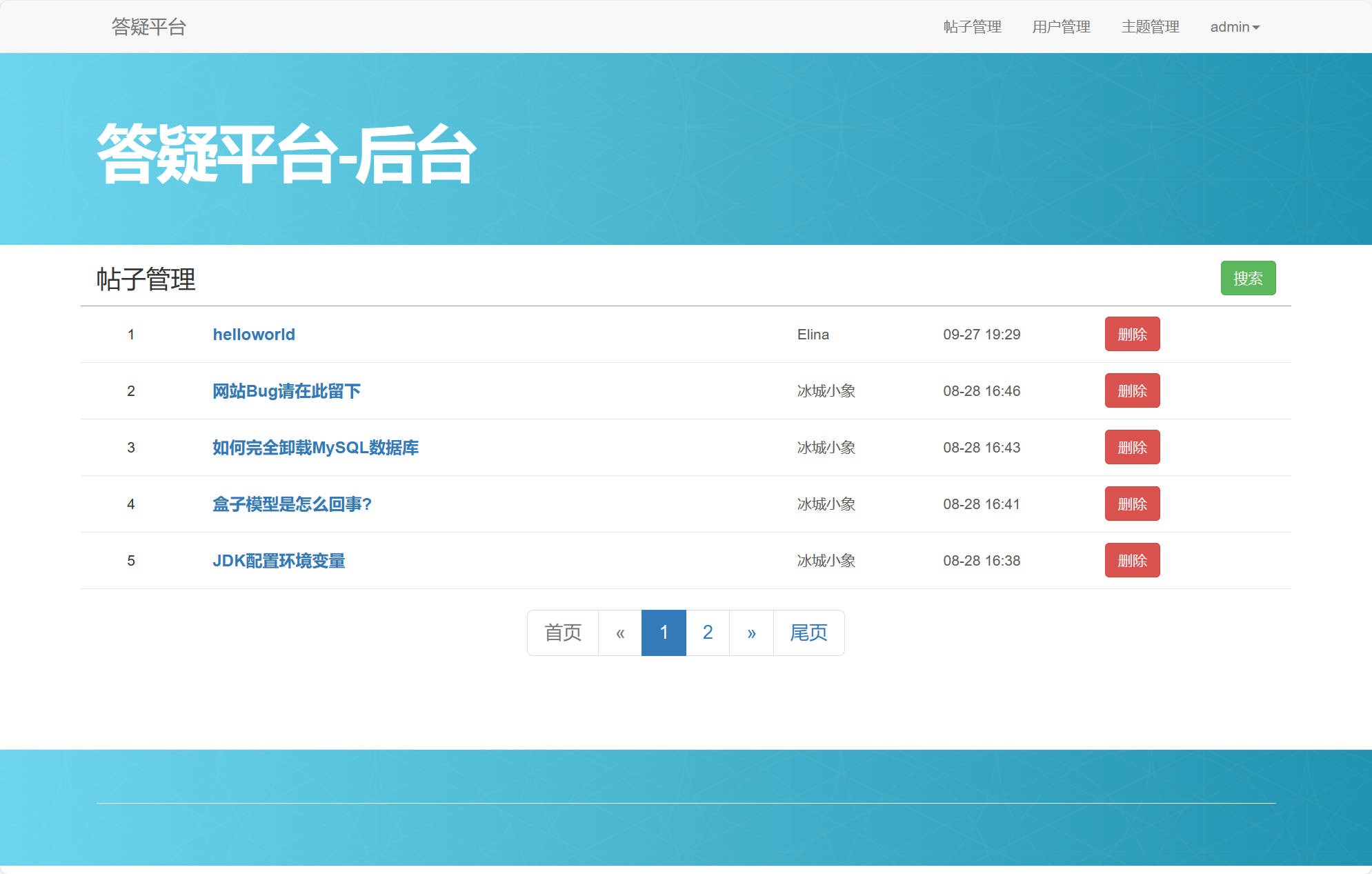Screen dimensions: 1372x874
Task: Click the next page » arrow
Action: [x=750, y=632]
